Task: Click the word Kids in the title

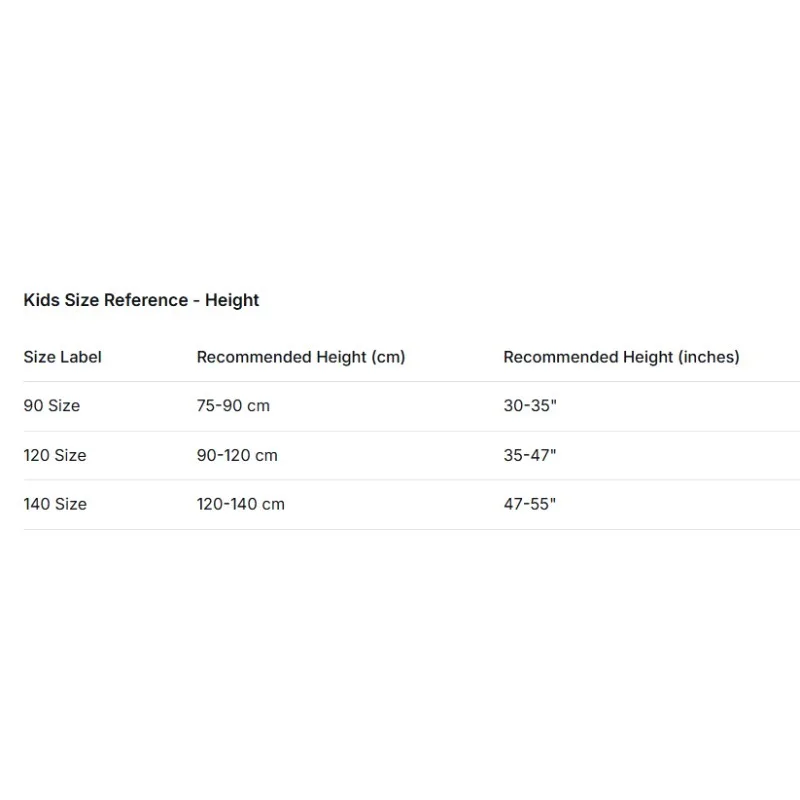Action: pos(41,300)
